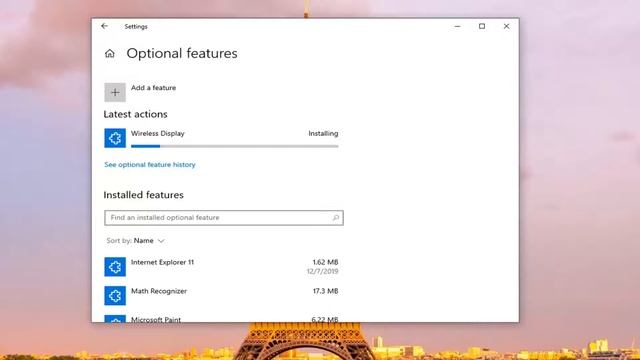Close the Settings window
Screen dimensions: 640x360
pos(507,26)
